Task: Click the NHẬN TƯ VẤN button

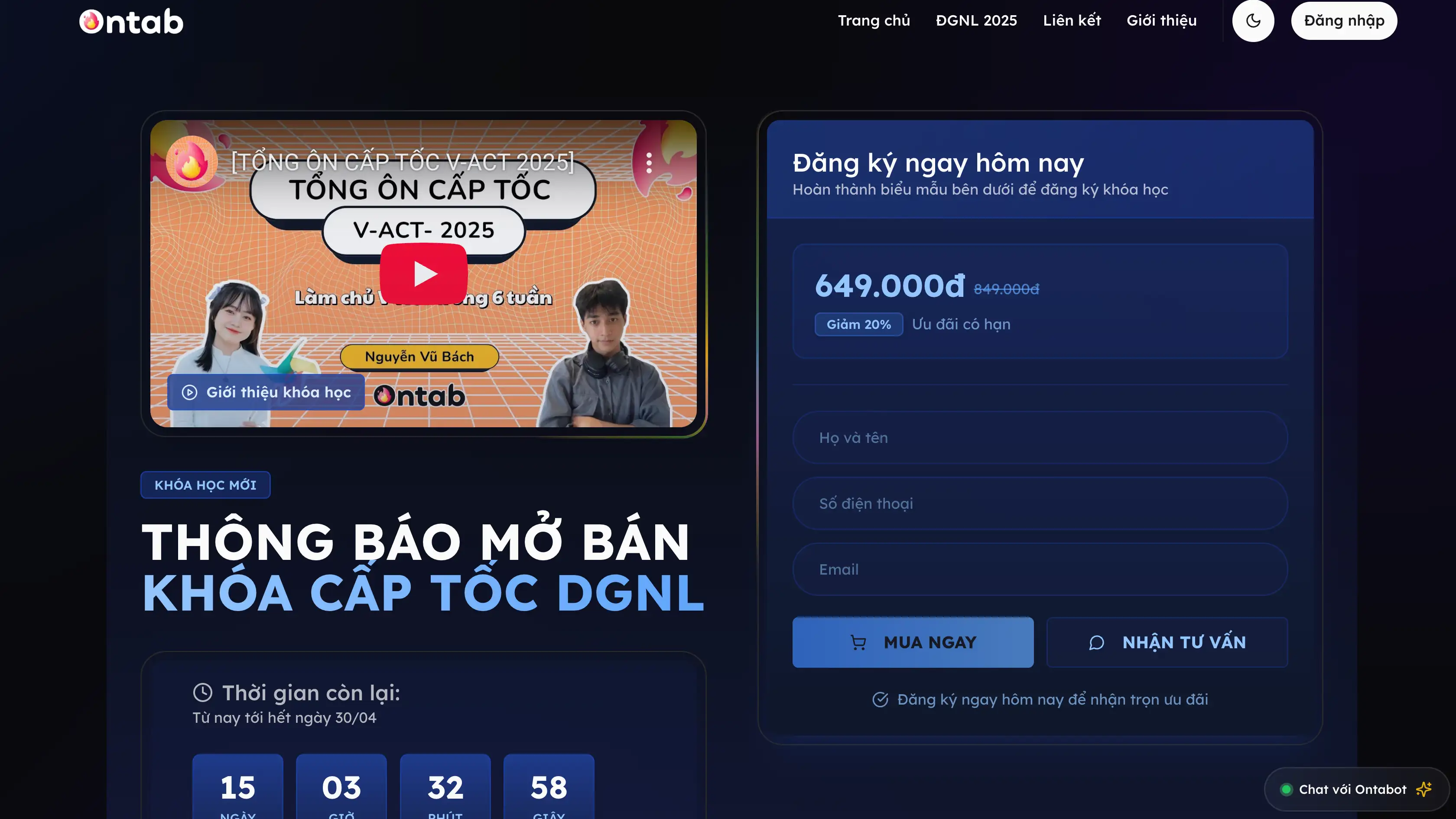Action: tap(1167, 642)
